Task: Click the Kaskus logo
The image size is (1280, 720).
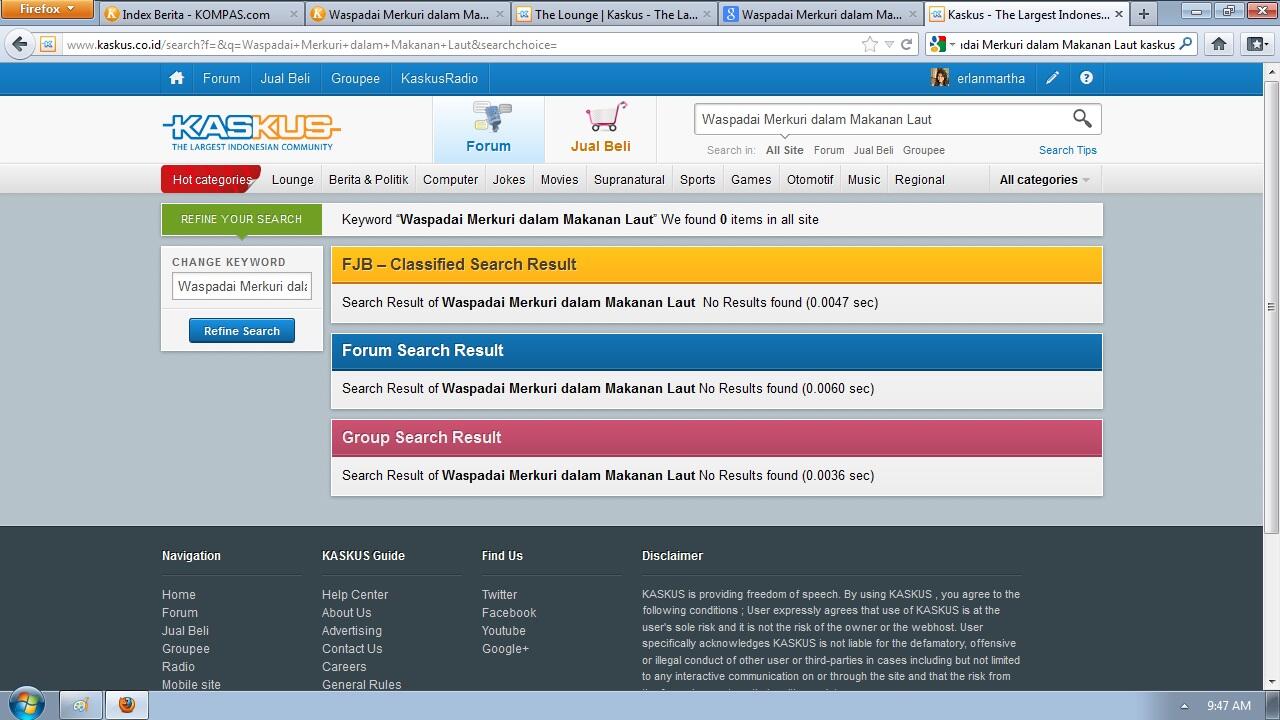Action: (x=251, y=131)
